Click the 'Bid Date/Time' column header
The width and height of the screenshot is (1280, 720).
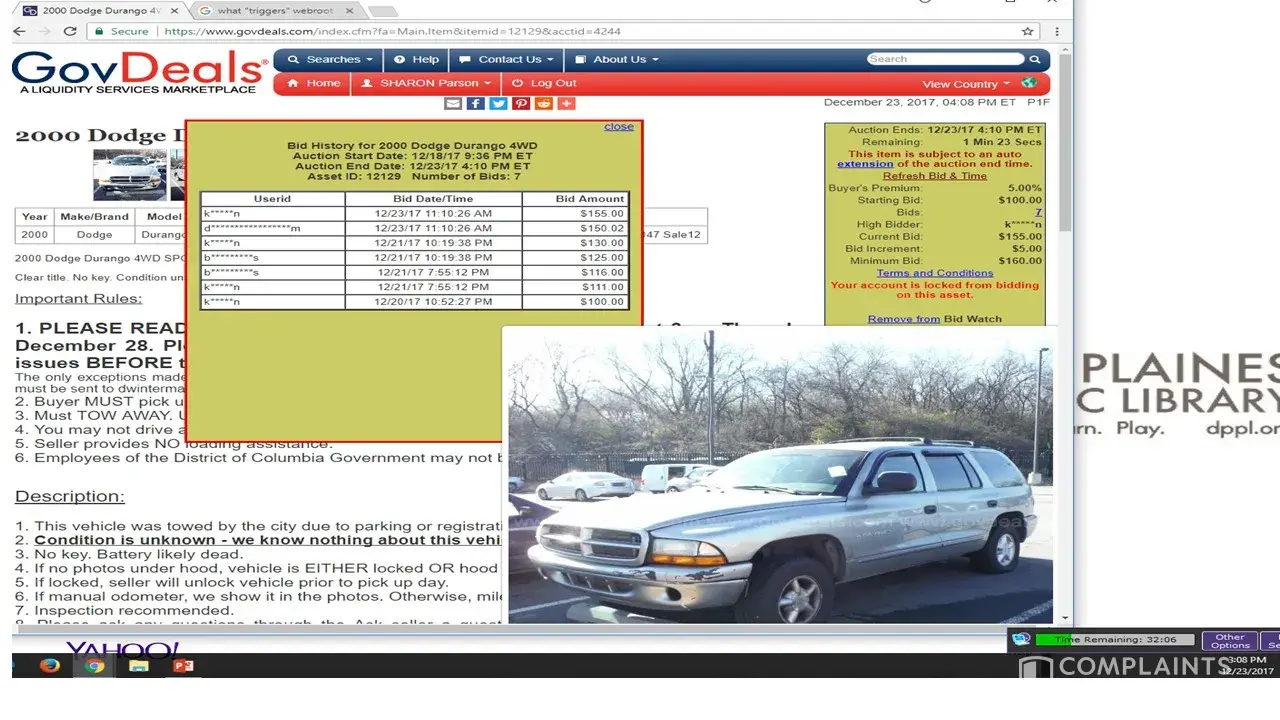[x=433, y=199]
